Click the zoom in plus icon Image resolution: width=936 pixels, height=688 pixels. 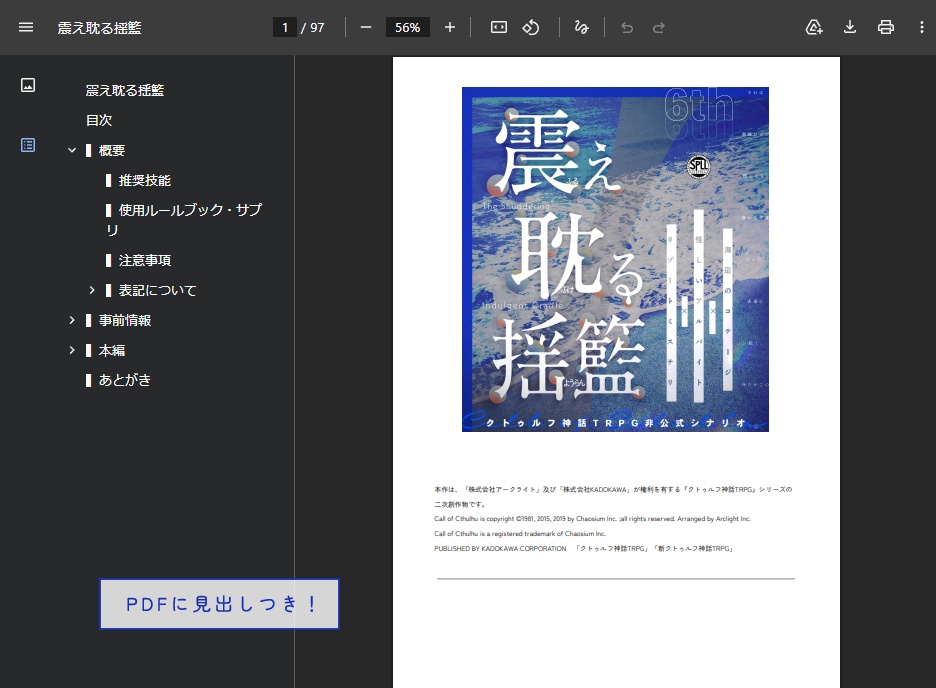pyautogui.click(x=450, y=27)
